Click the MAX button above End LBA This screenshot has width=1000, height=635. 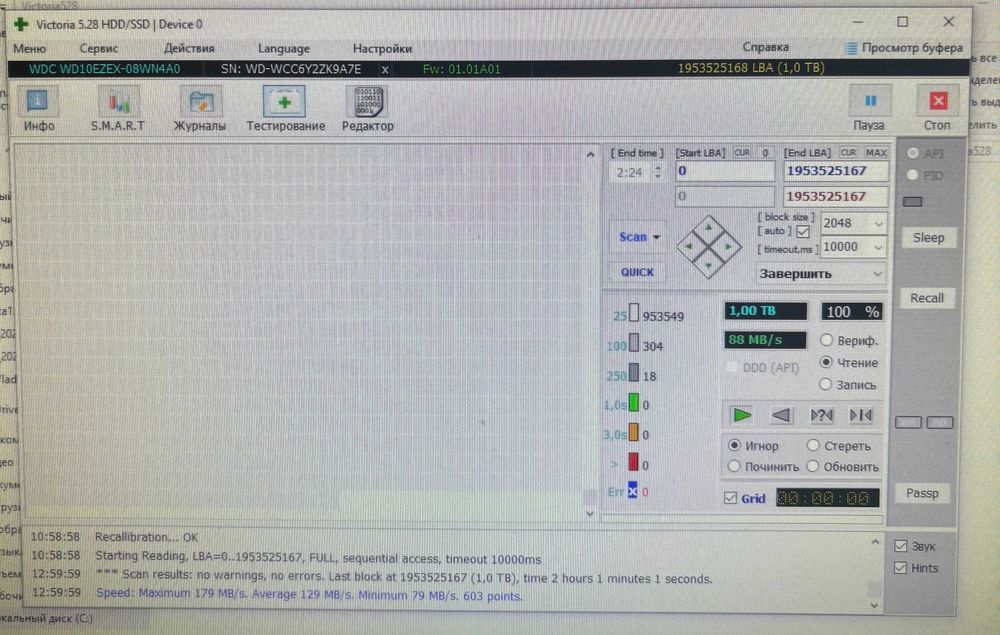[x=876, y=153]
